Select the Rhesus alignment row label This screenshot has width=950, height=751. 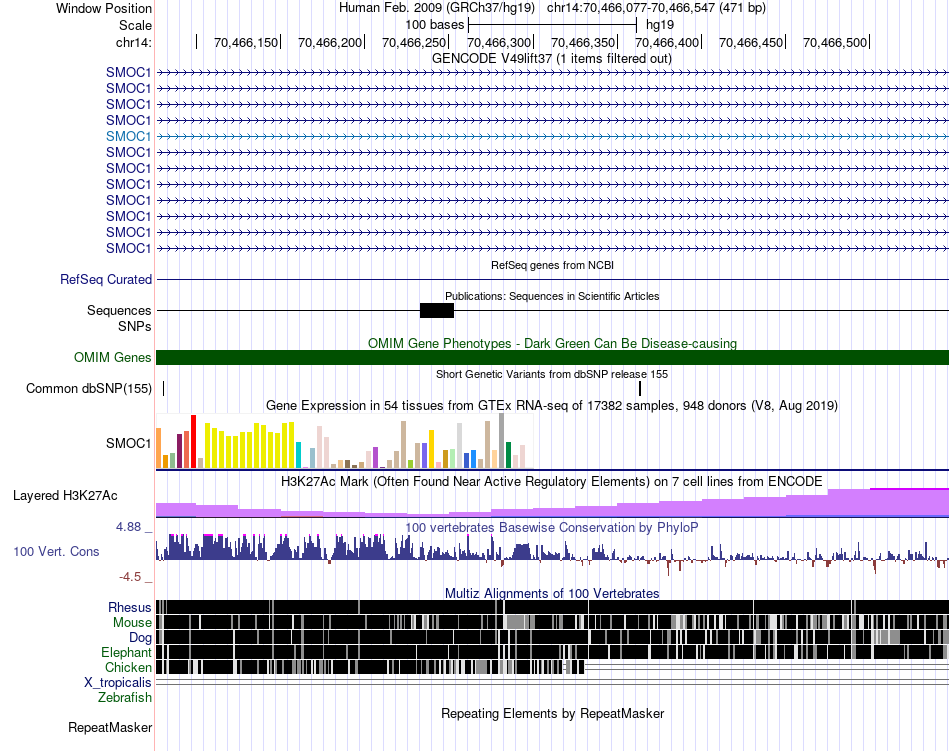[130, 607]
